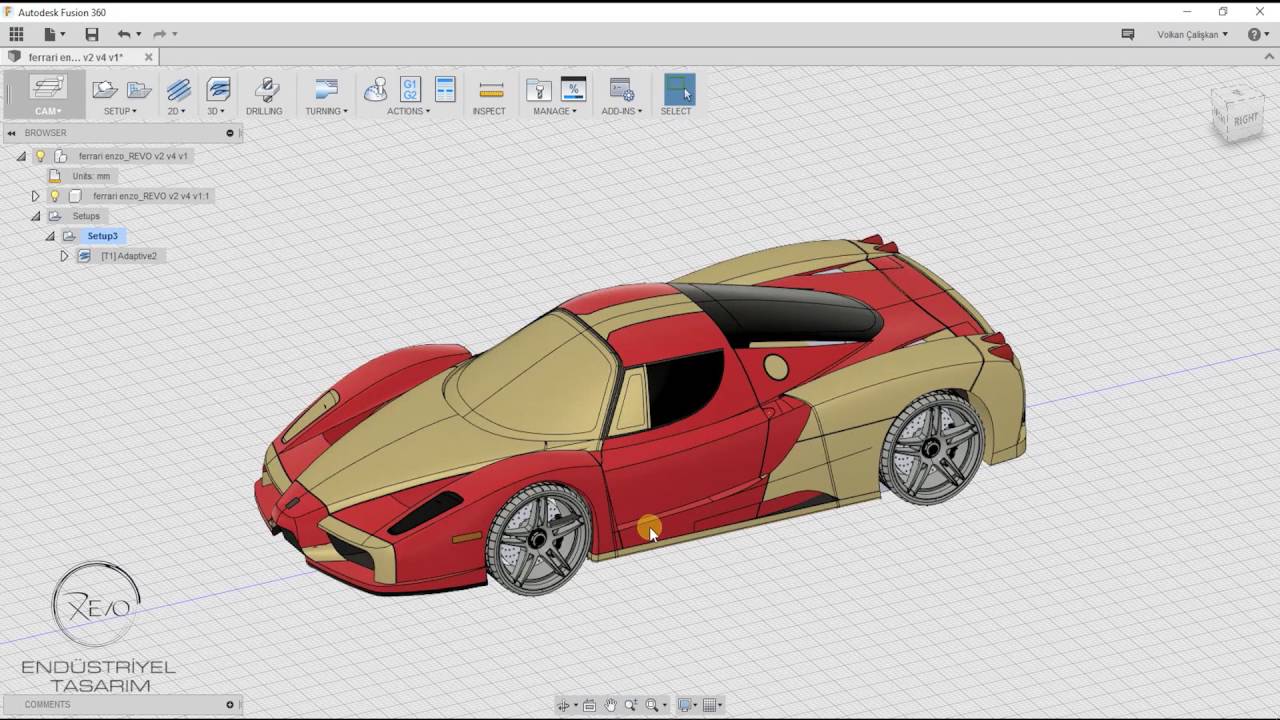Click the Turning operation icon
Image resolution: width=1280 pixels, height=720 pixels.
(327, 89)
